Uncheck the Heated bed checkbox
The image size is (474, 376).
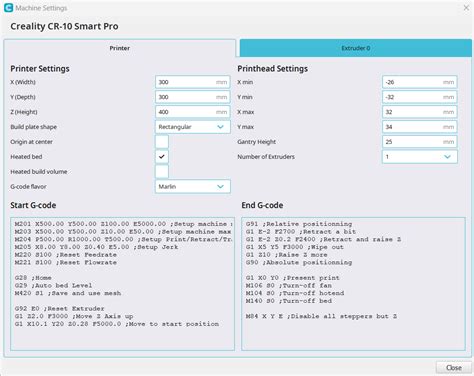coord(162,157)
